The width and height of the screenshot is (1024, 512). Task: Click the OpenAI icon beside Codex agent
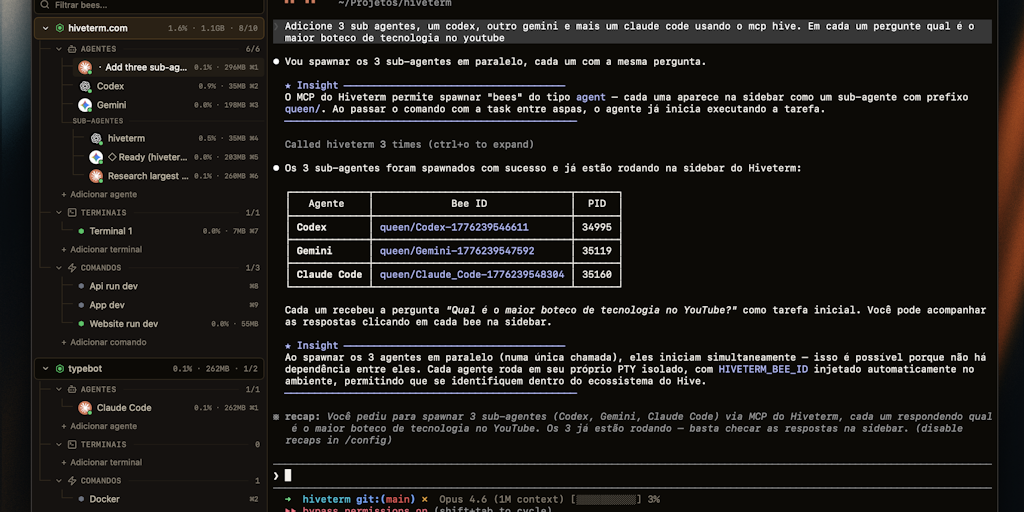(85, 86)
